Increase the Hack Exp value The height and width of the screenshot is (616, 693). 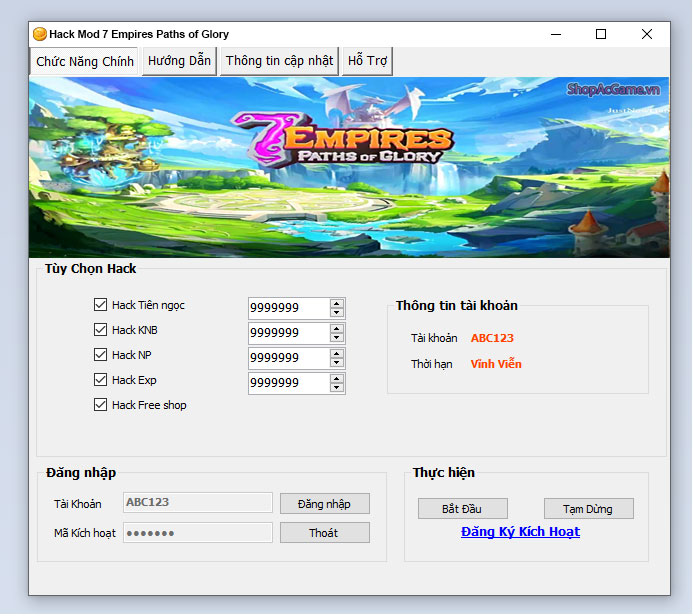tap(337, 379)
